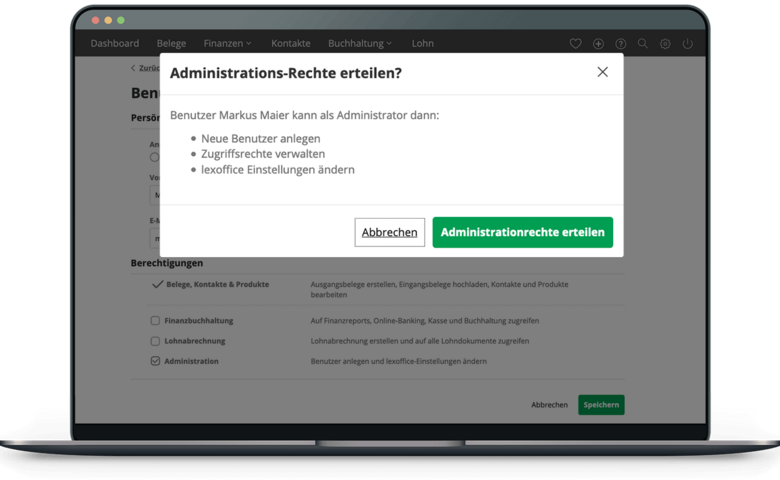The image size is (780, 480).
Task: Click the heart favorites icon in navbar
Action: click(575, 44)
